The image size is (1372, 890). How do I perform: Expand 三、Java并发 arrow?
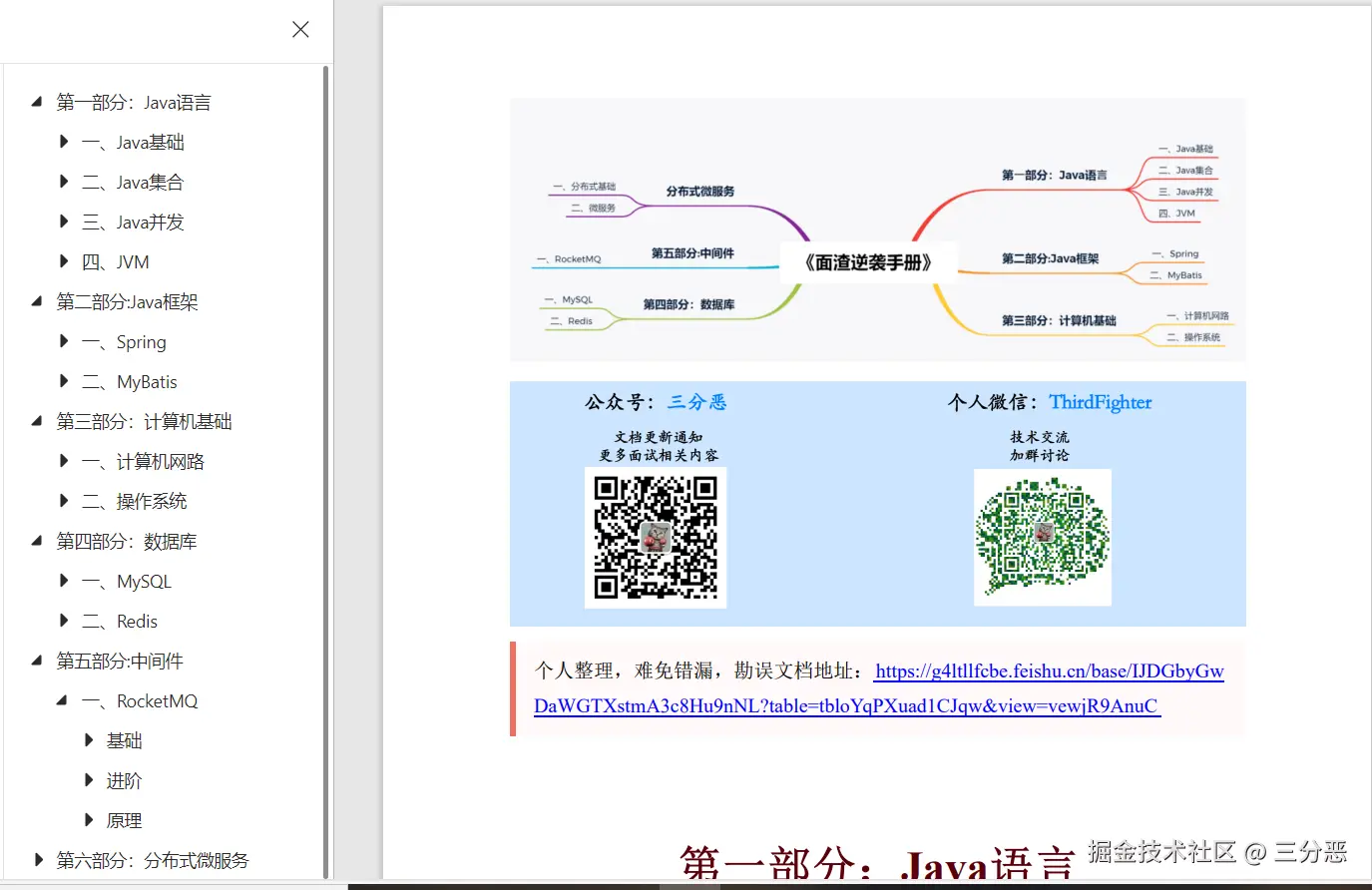[x=64, y=222]
